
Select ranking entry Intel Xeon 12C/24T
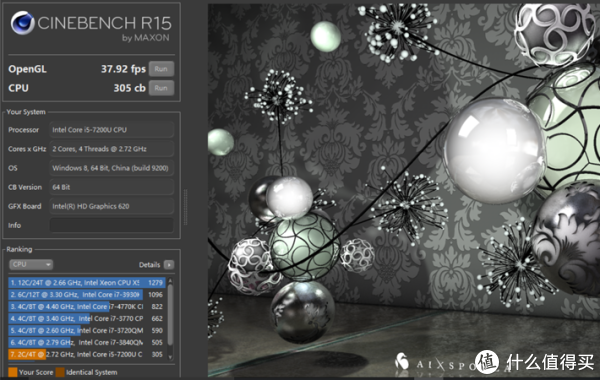[x=87, y=283]
